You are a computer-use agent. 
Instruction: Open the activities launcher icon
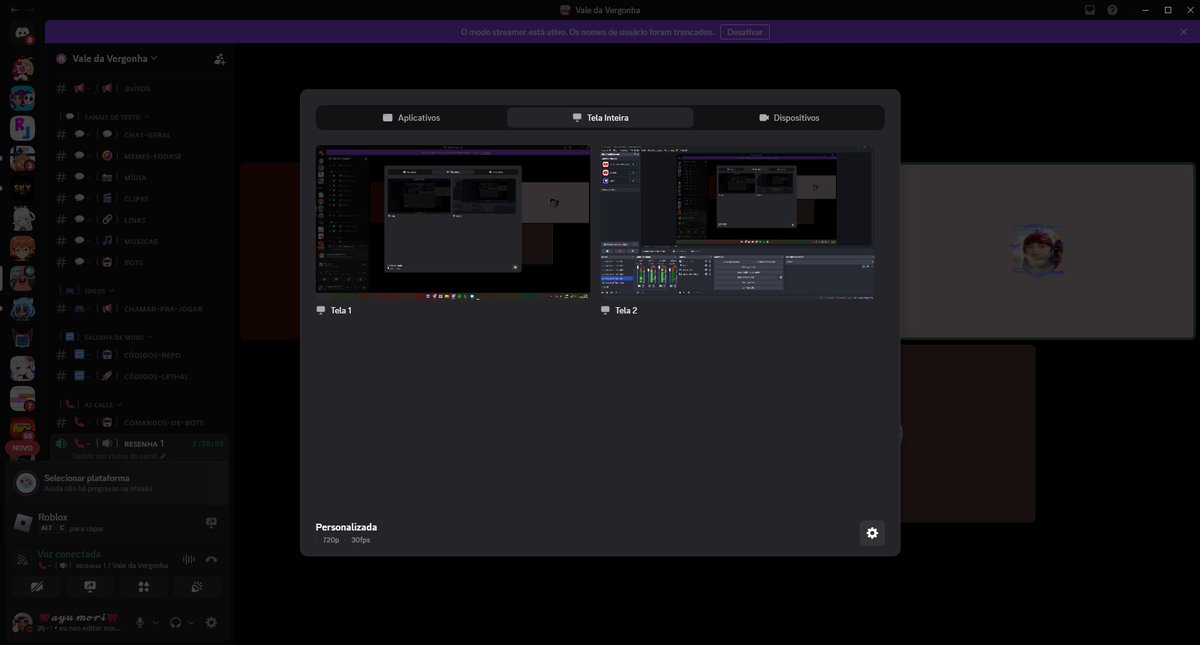click(x=144, y=588)
